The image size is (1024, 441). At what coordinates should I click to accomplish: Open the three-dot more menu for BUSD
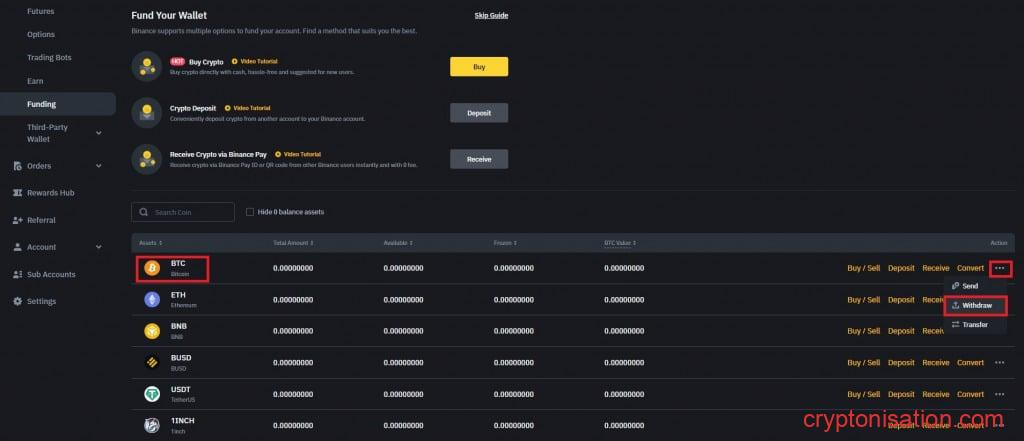pos(1000,363)
